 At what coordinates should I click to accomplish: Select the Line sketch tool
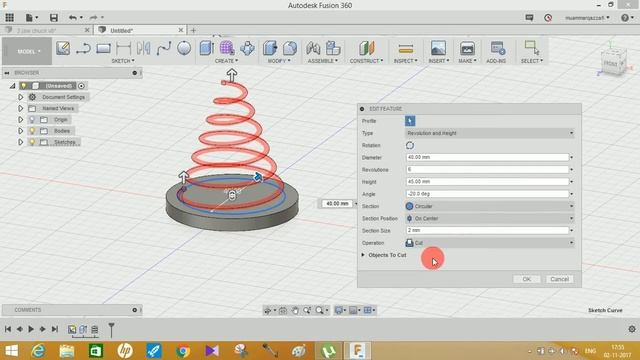(x=83, y=49)
